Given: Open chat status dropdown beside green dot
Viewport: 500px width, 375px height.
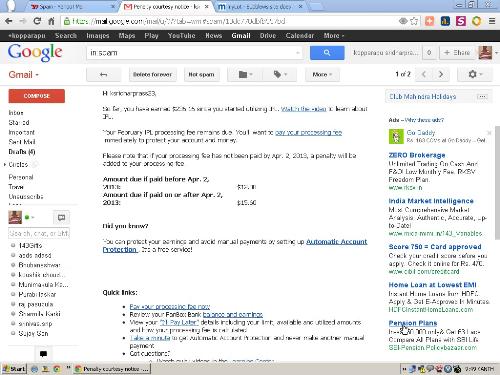Looking at the screenshot, I should tap(33, 218).
